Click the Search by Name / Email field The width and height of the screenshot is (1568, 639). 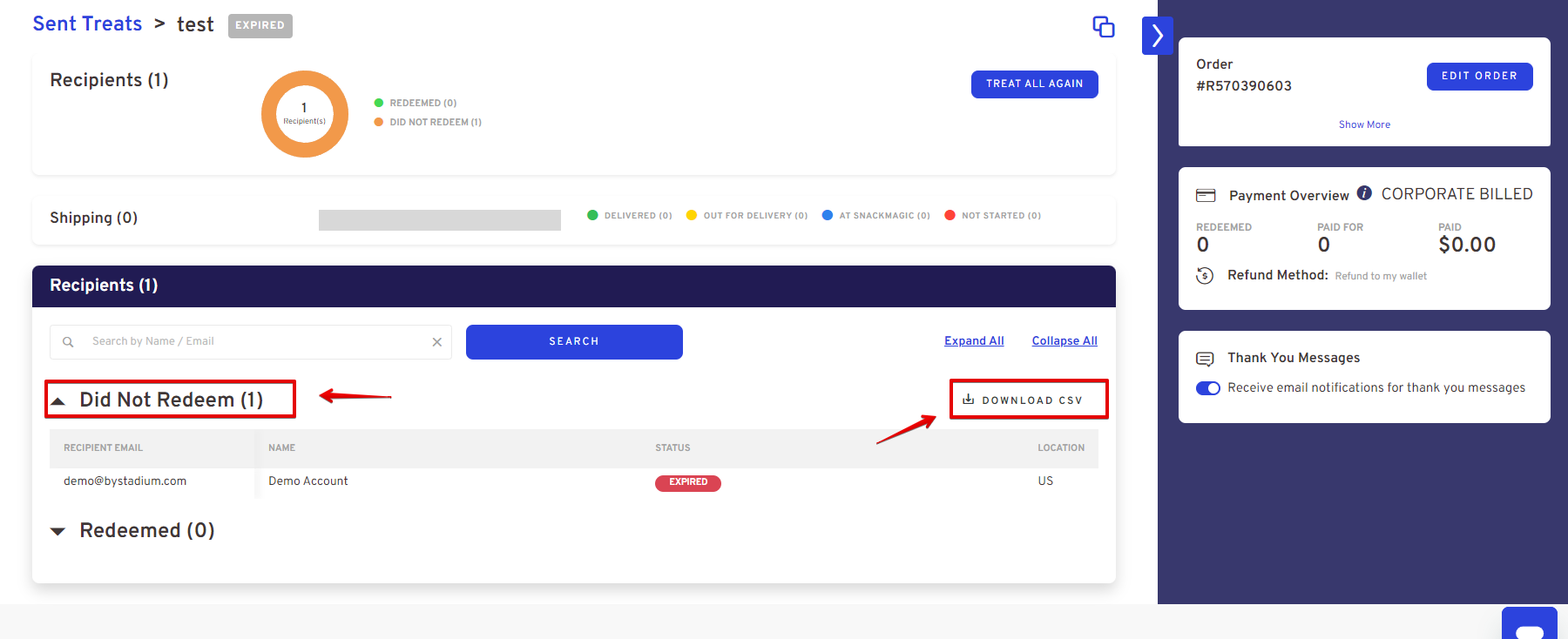pos(253,342)
